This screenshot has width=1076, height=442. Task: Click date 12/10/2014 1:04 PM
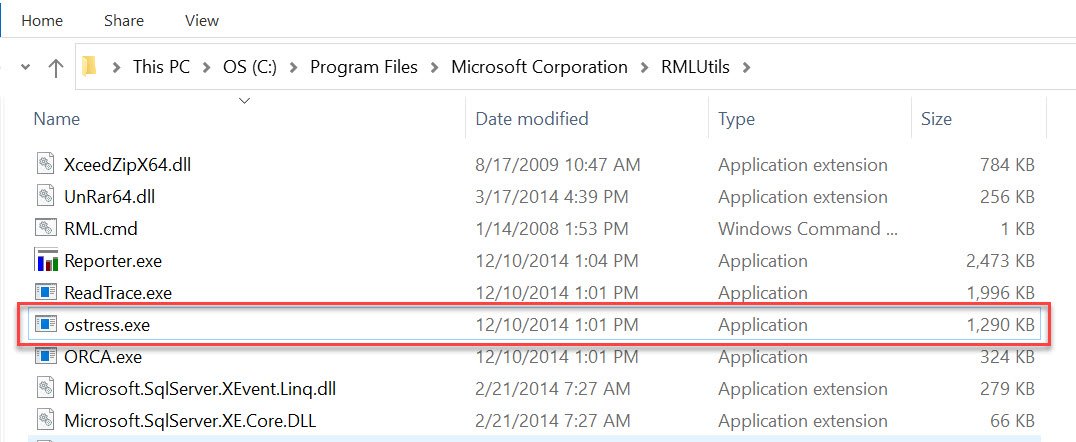click(557, 261)
